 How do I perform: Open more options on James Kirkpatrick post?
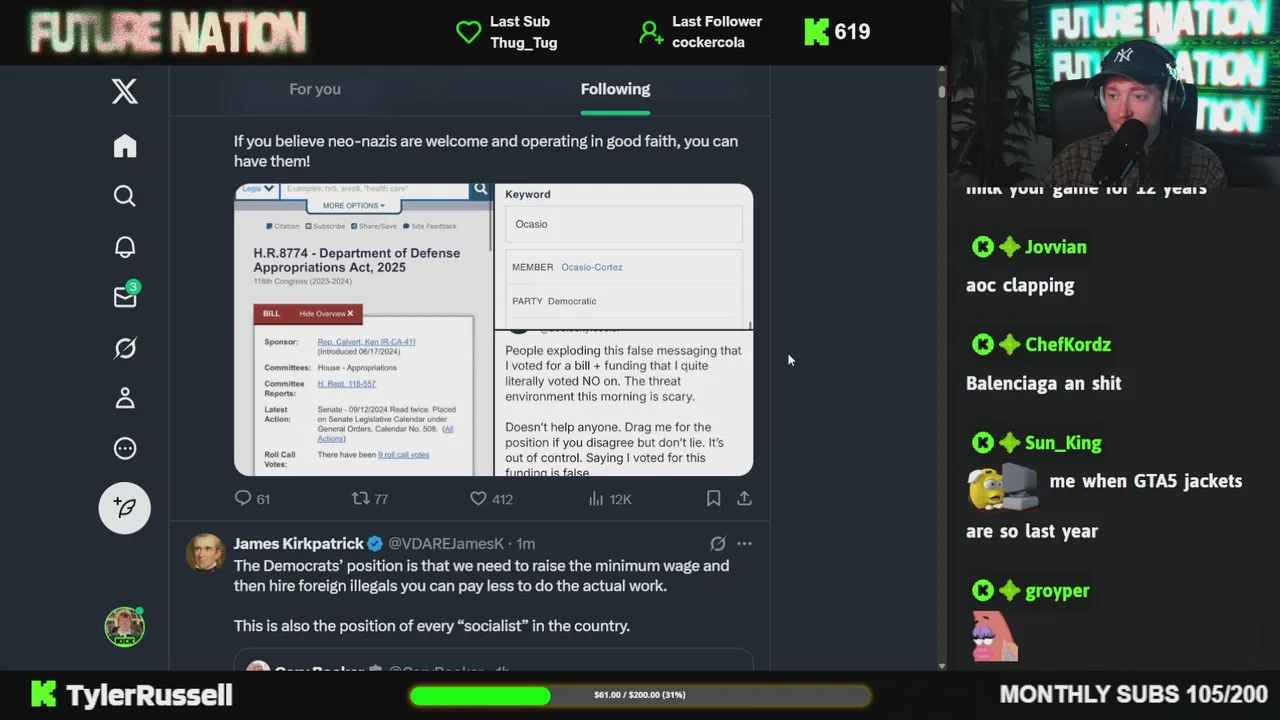pyautogui.click(x=744, y=544)
